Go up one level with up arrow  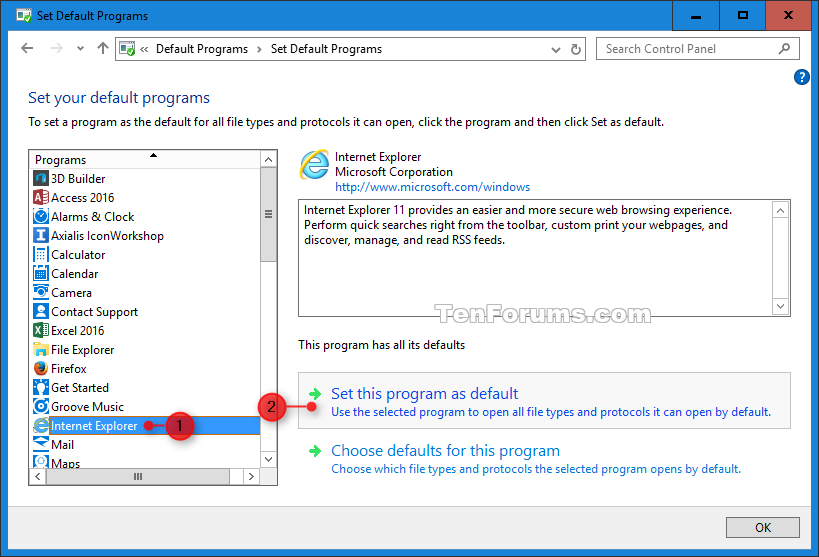point(103,48)
